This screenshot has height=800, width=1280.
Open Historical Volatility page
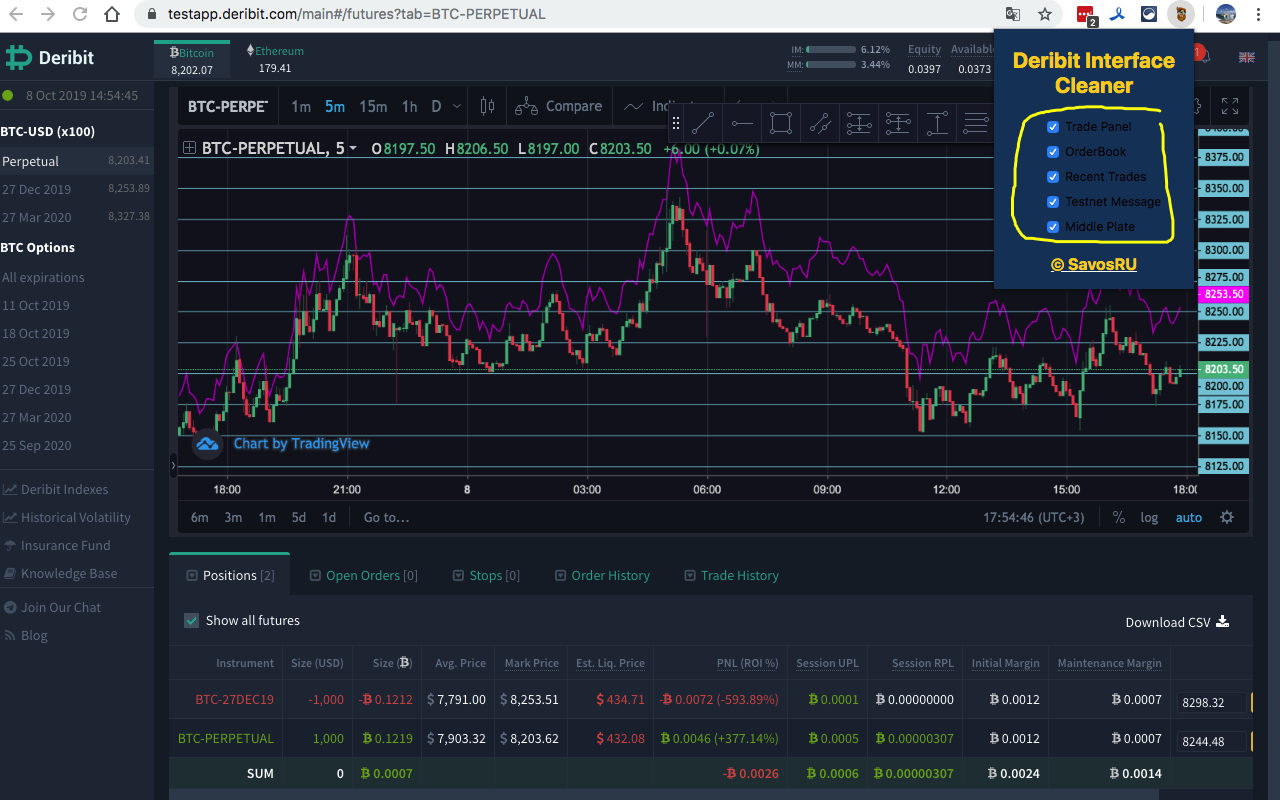tap(66, 517)
